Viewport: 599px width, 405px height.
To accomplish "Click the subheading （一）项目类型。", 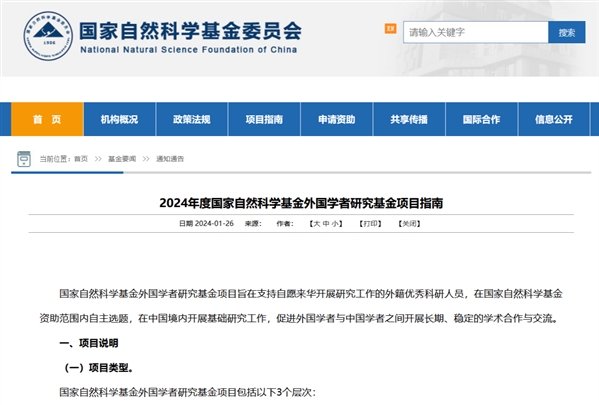I will [99, 368].
